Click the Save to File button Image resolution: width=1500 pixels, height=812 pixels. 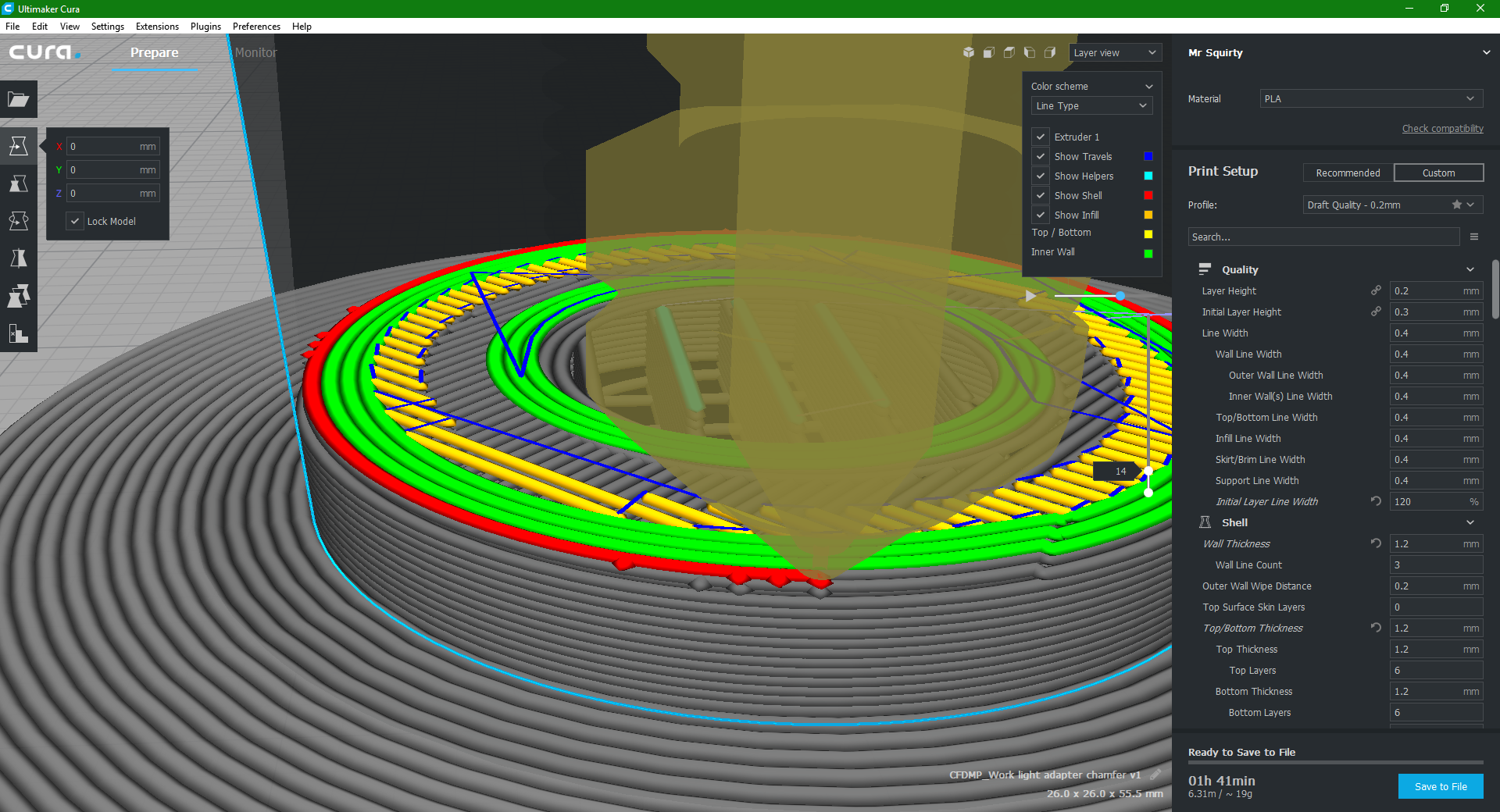(1440, 786)
